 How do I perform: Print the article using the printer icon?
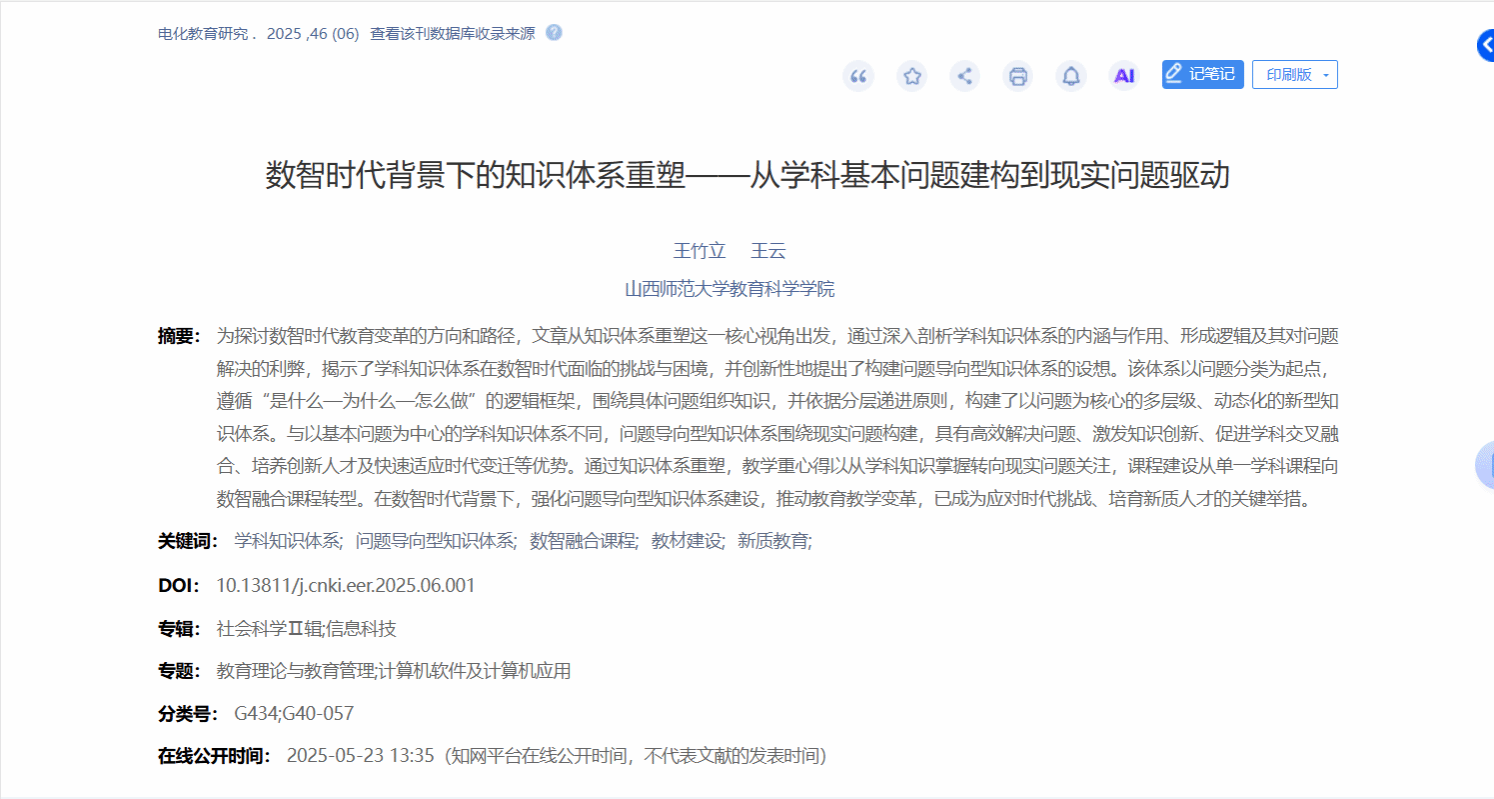coord(1018,76)
